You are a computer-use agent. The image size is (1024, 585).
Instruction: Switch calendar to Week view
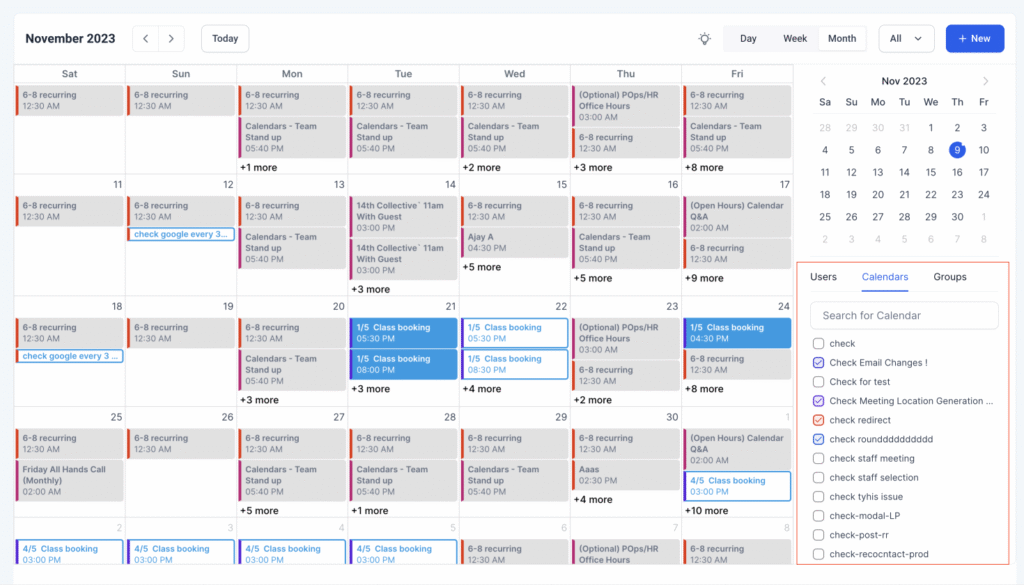[794, 38]
